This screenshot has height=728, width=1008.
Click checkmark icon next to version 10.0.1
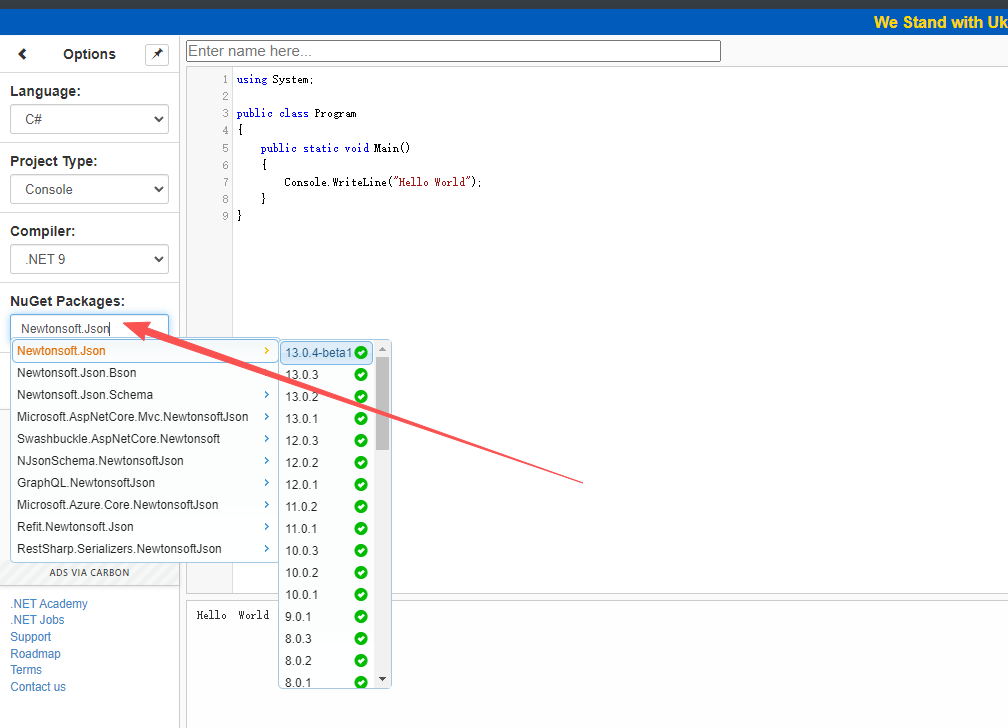[x=361, y=594]
